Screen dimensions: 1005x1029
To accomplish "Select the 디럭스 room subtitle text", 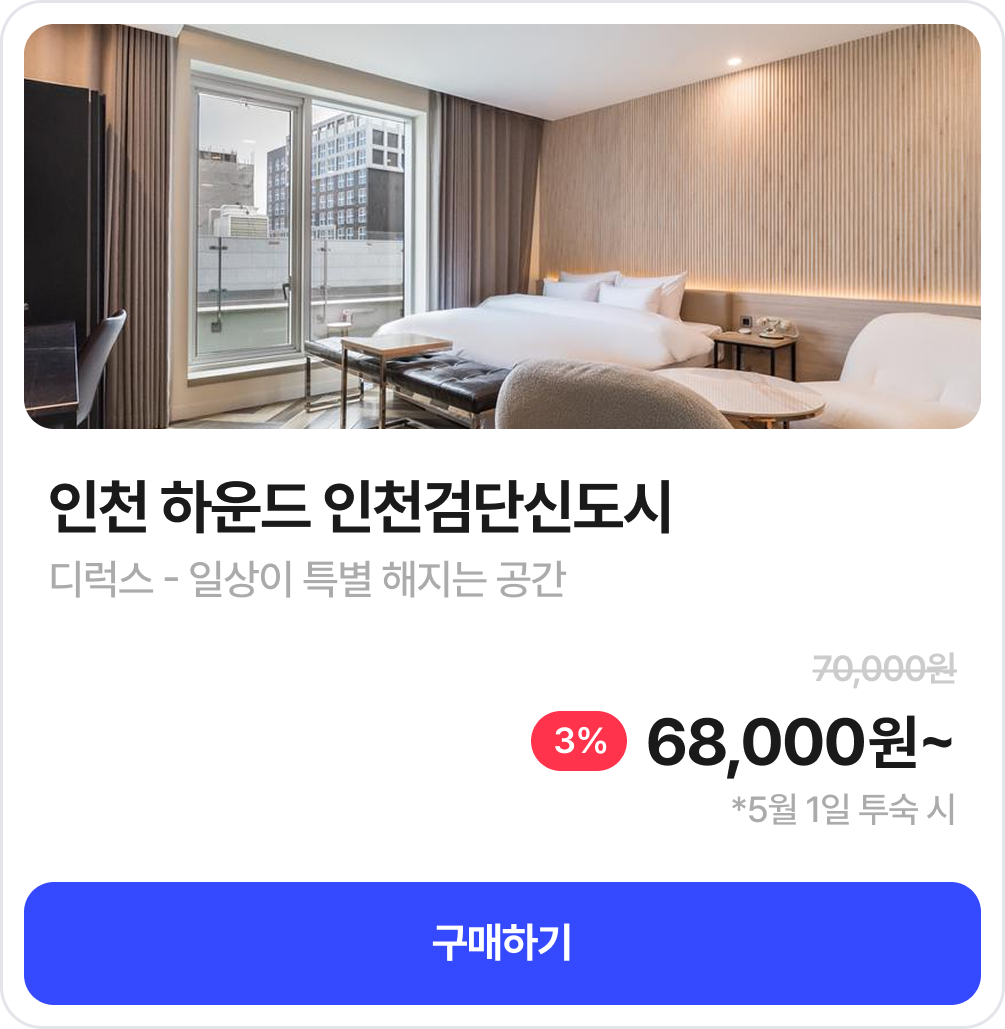I will point(307,579).
